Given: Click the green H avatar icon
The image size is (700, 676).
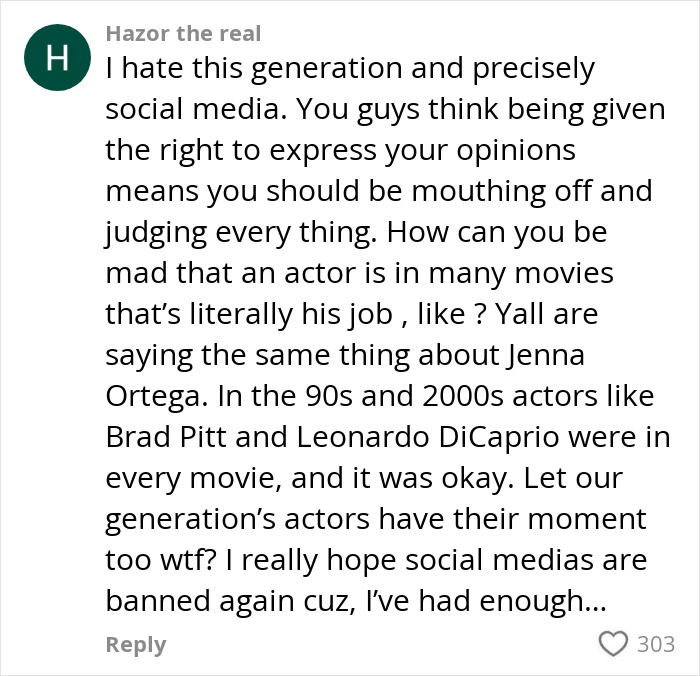Looking at the screenshot, I should point(57,59).
